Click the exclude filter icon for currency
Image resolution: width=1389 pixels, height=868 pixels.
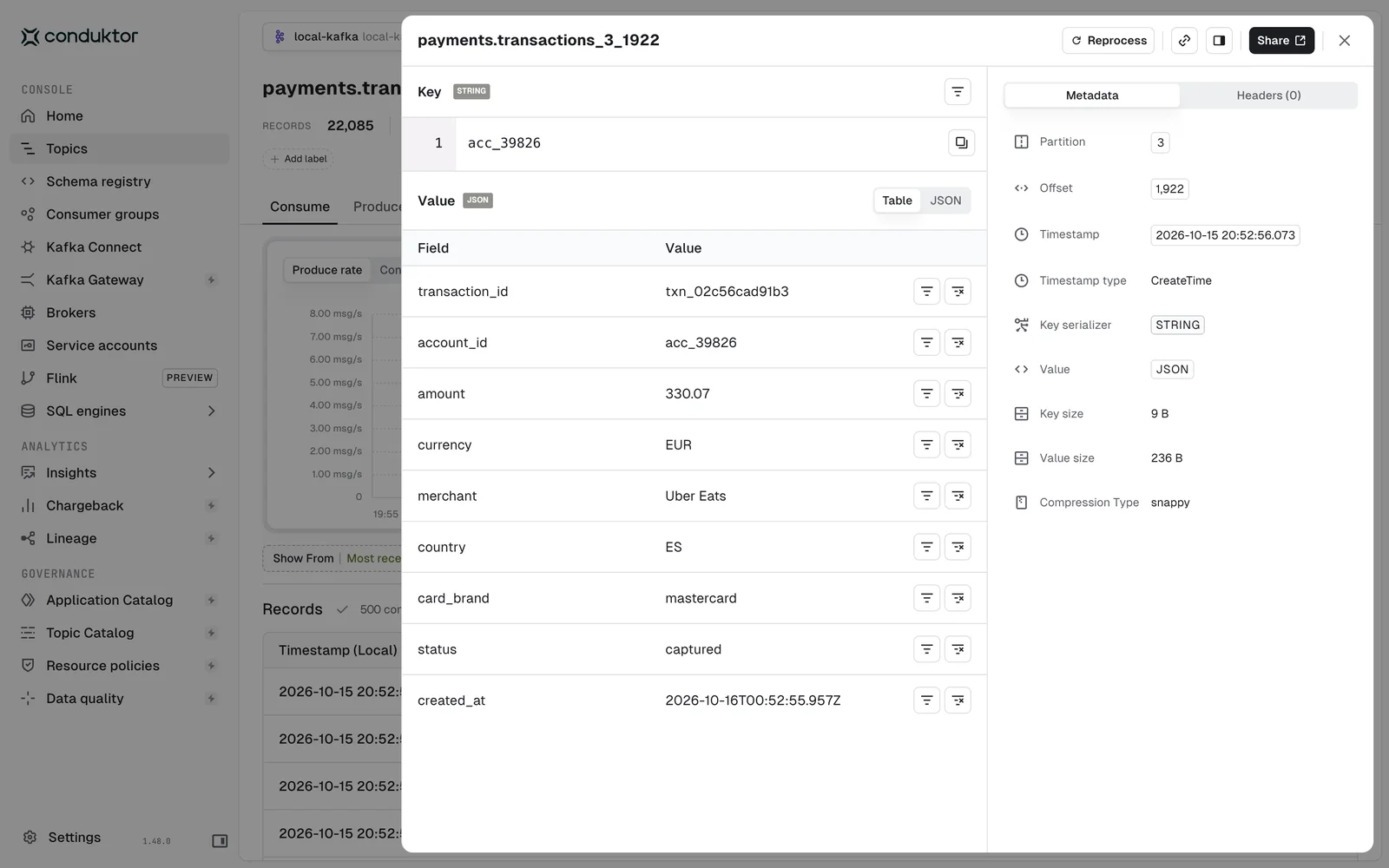click(x=958, y=445)
